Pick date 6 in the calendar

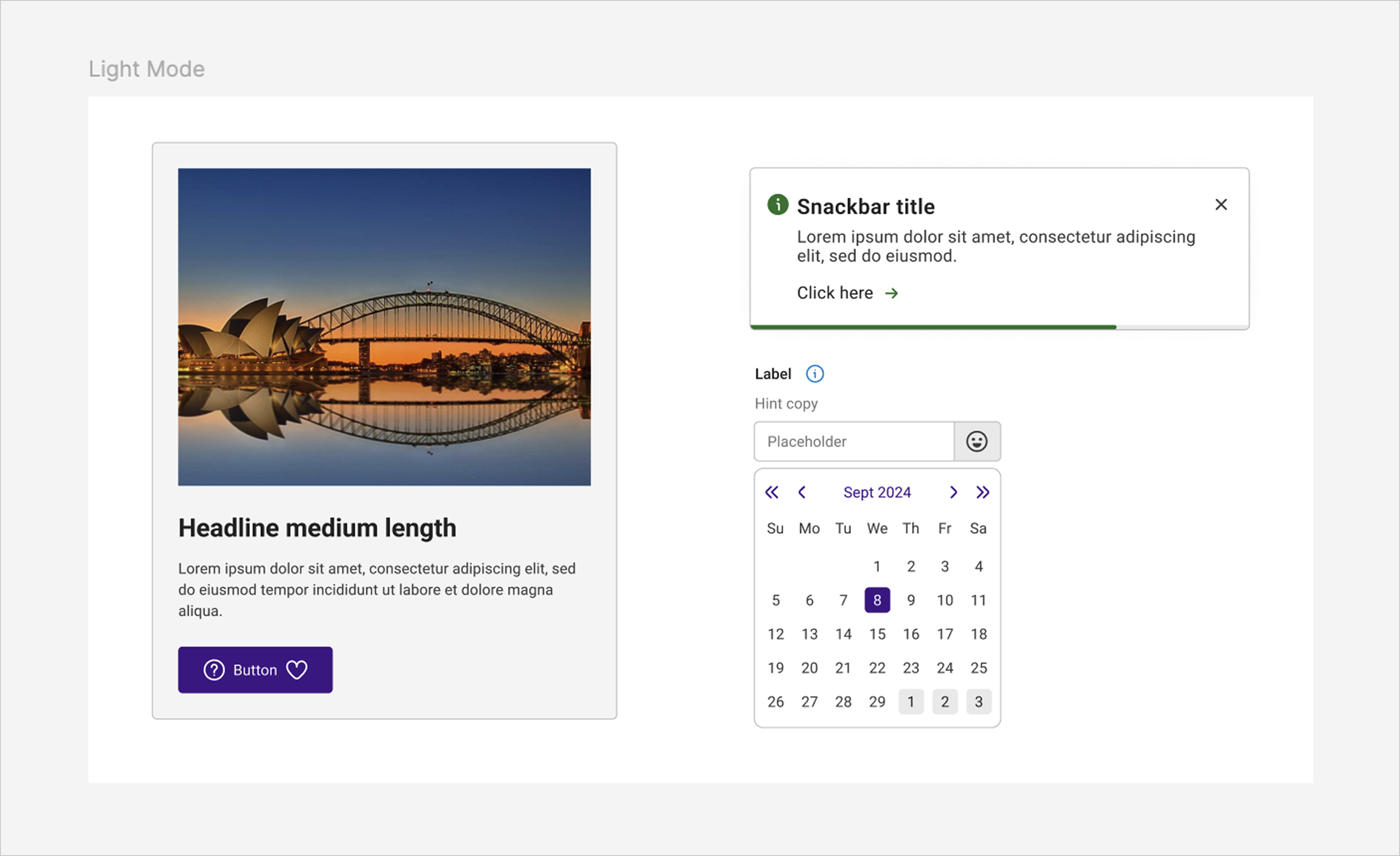coord(810,600)
